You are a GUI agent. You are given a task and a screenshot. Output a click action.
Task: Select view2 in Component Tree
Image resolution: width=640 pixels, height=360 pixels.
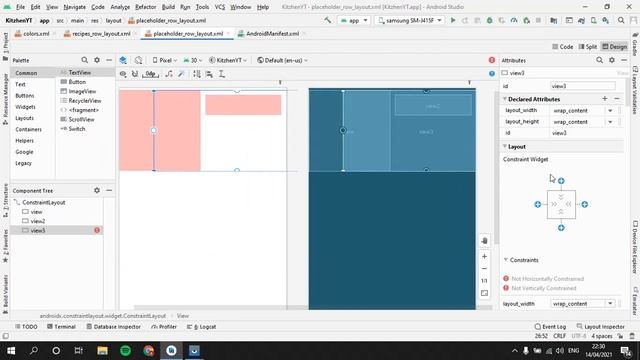pyautogui.click(x=38, y=221)
